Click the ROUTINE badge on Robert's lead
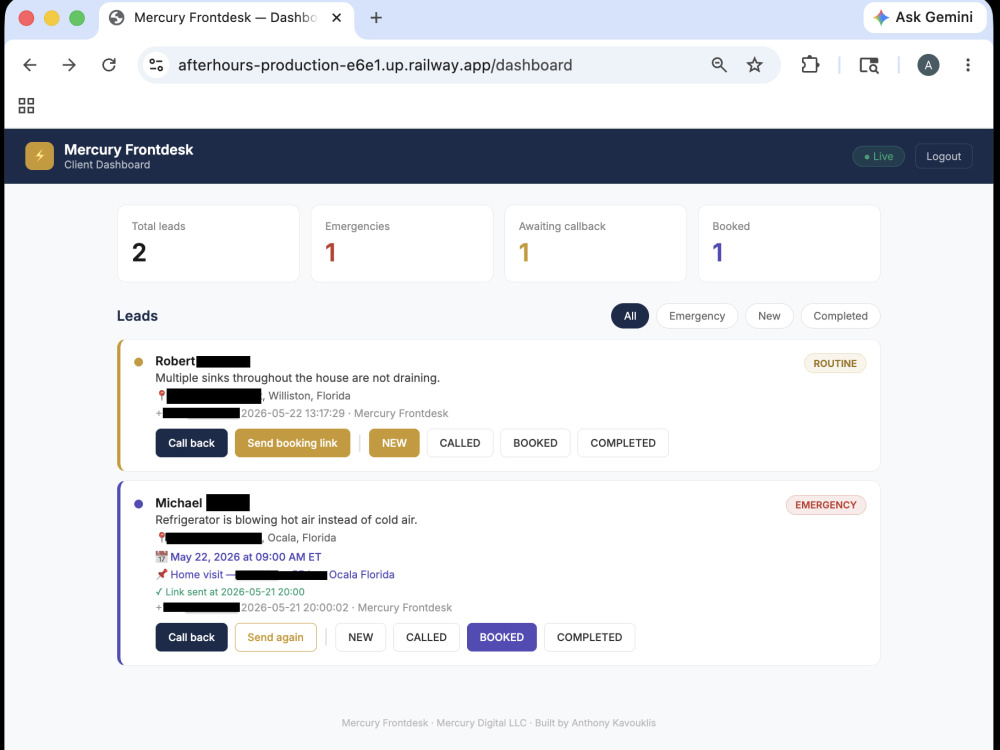The height and width of the screenshot is (750, 1000). click(x=835, y=364)
